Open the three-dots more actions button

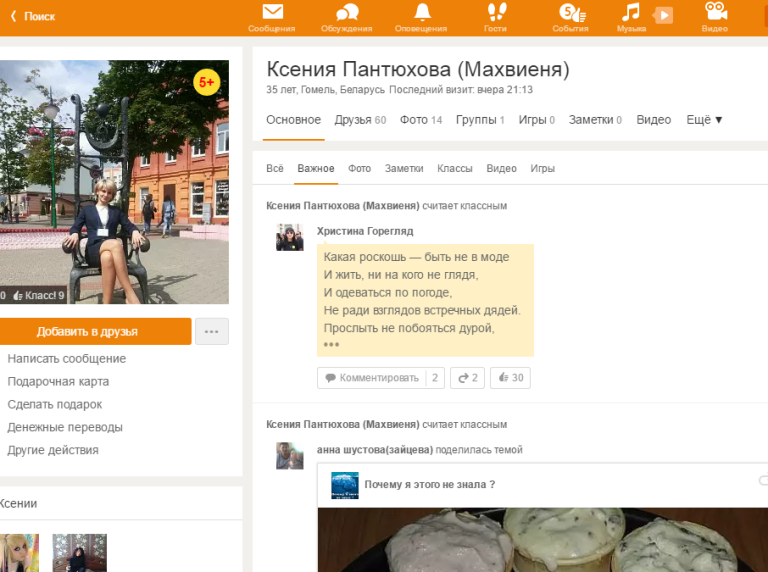[212, 332]
